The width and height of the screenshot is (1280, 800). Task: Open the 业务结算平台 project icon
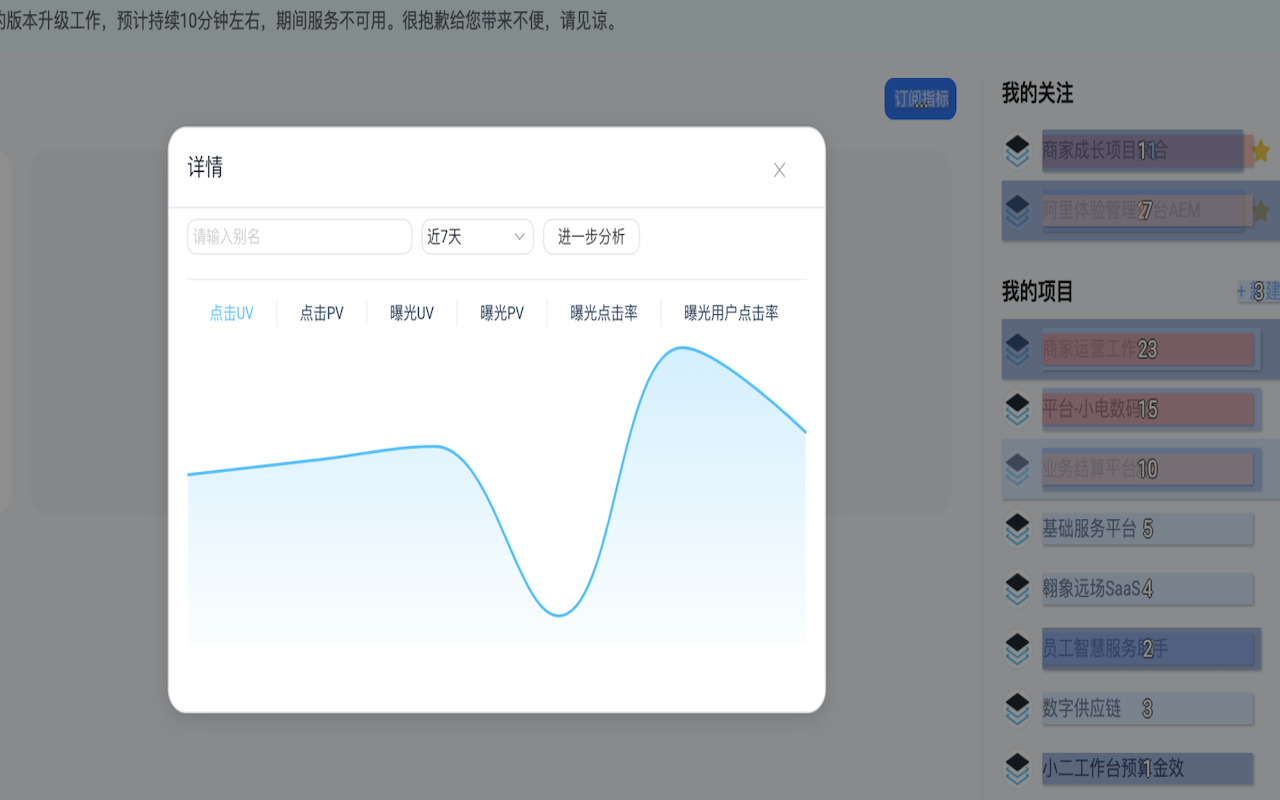pyautogui.click(x=1017, y=469)
